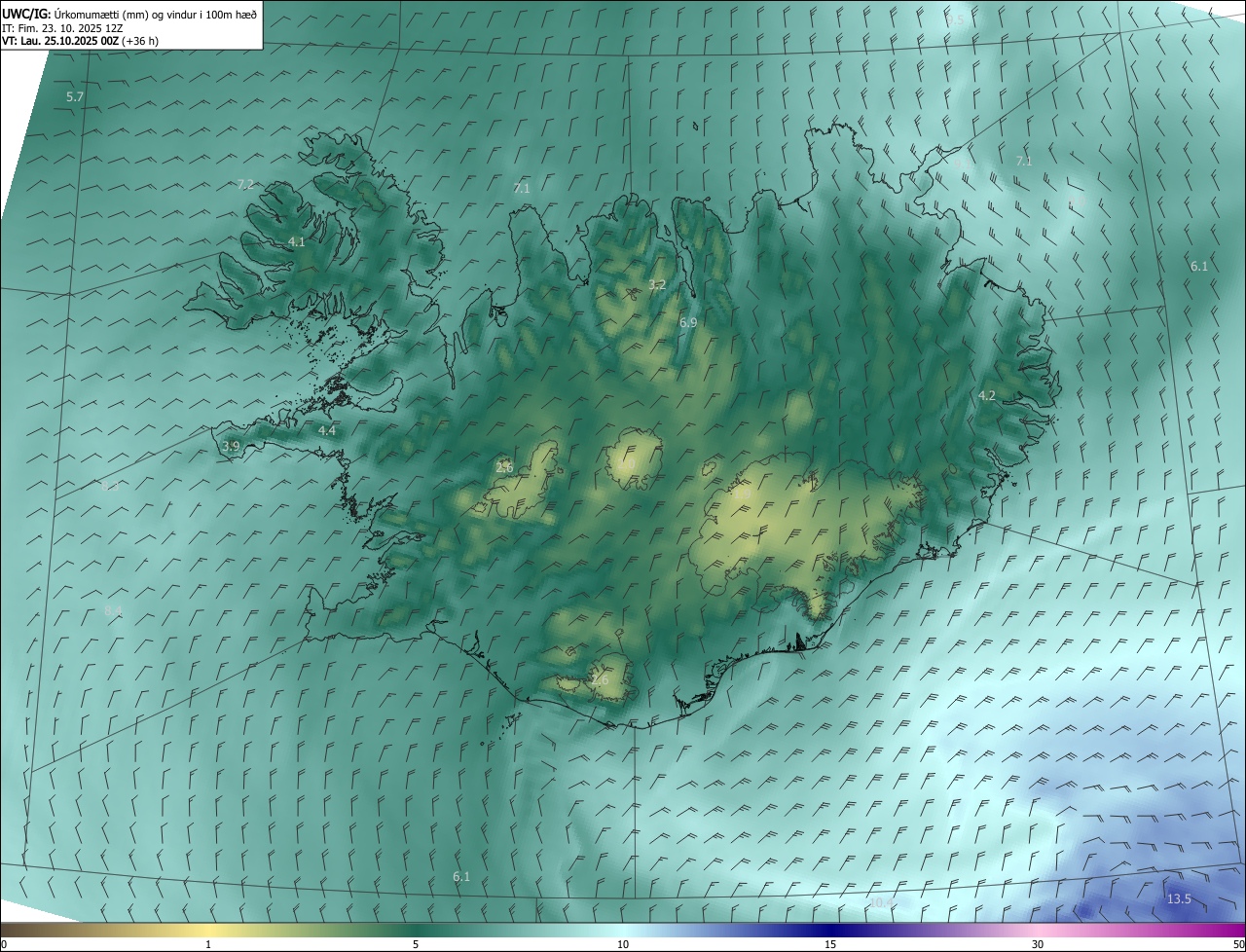1246x952 pixels.
Task: Click the value 4.1 on the Westfjords
Action: coord(296,241)
